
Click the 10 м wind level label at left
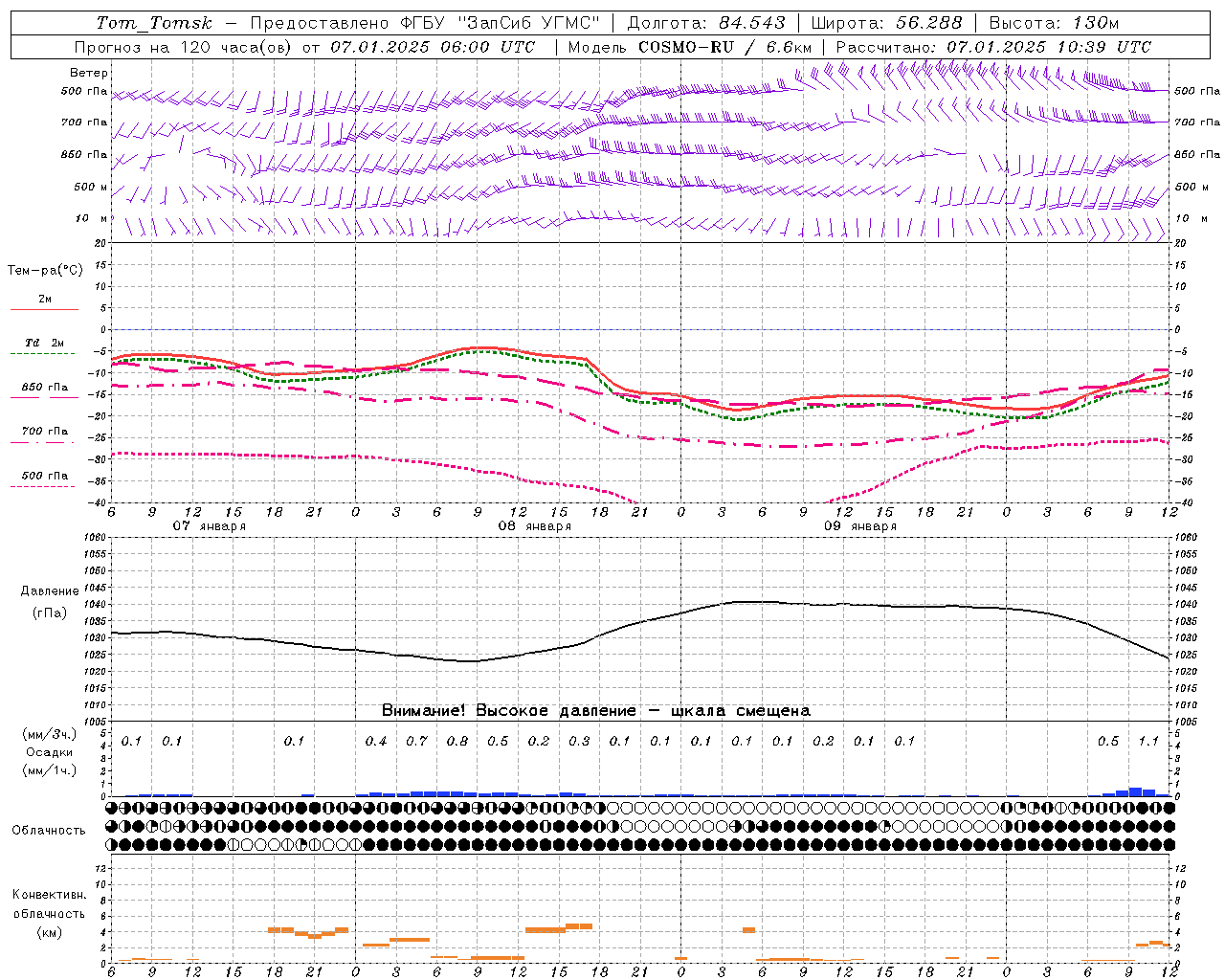pyautogui.click(x=92, y=219)
